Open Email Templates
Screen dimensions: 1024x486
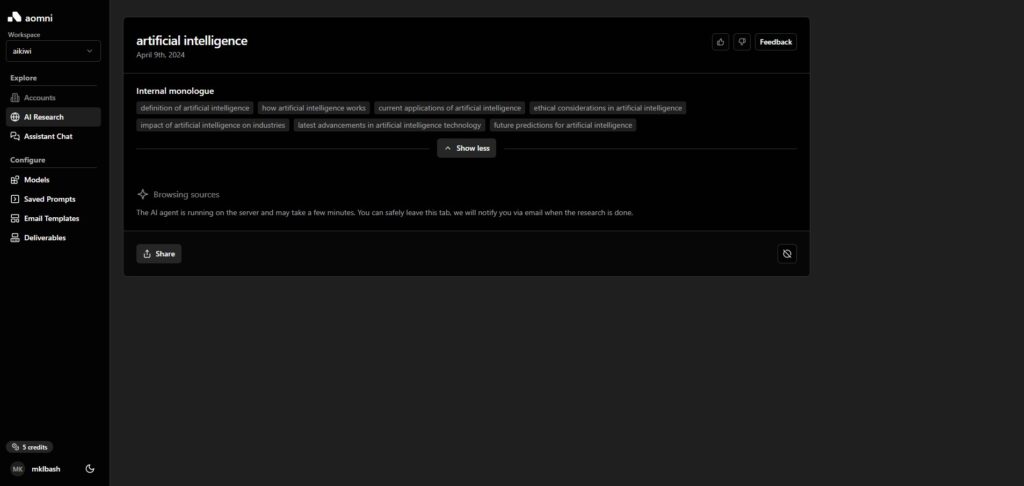(51, 218)
